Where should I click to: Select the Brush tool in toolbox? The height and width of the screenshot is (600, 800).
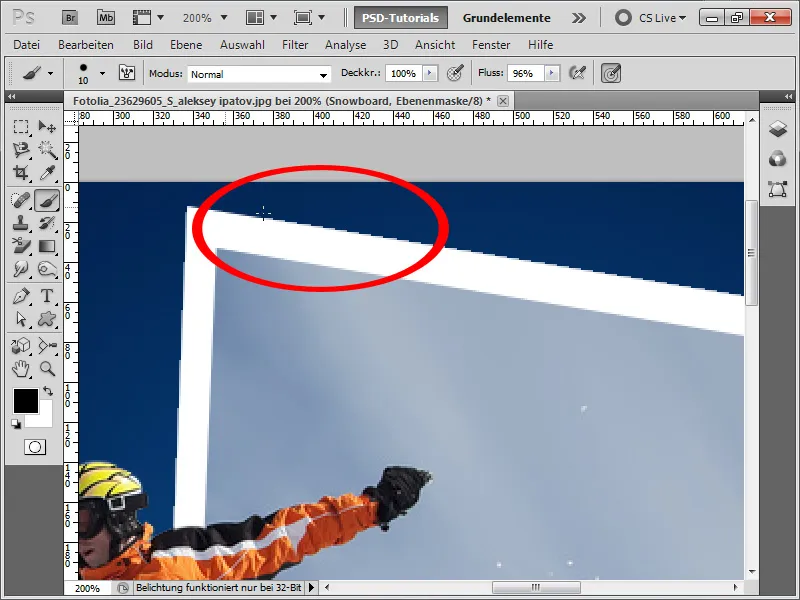click(47, 200)
